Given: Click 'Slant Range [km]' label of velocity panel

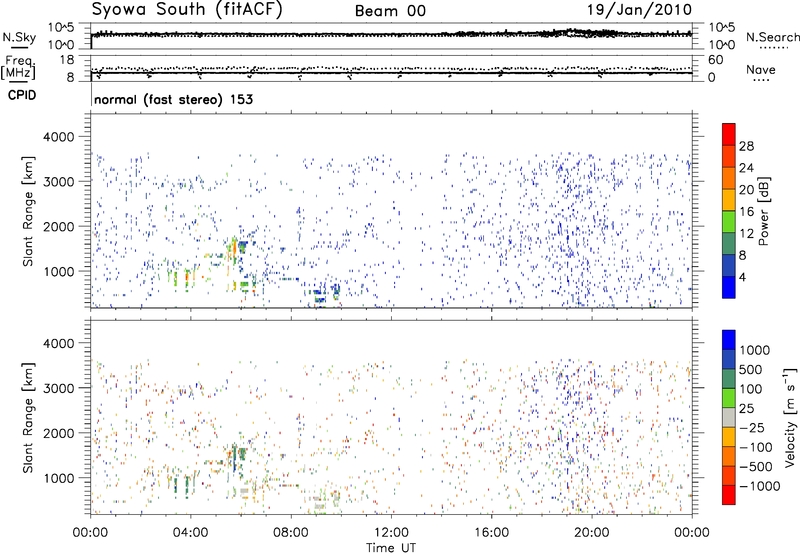Looking at the screenshot, I should [x=28, y=418].
